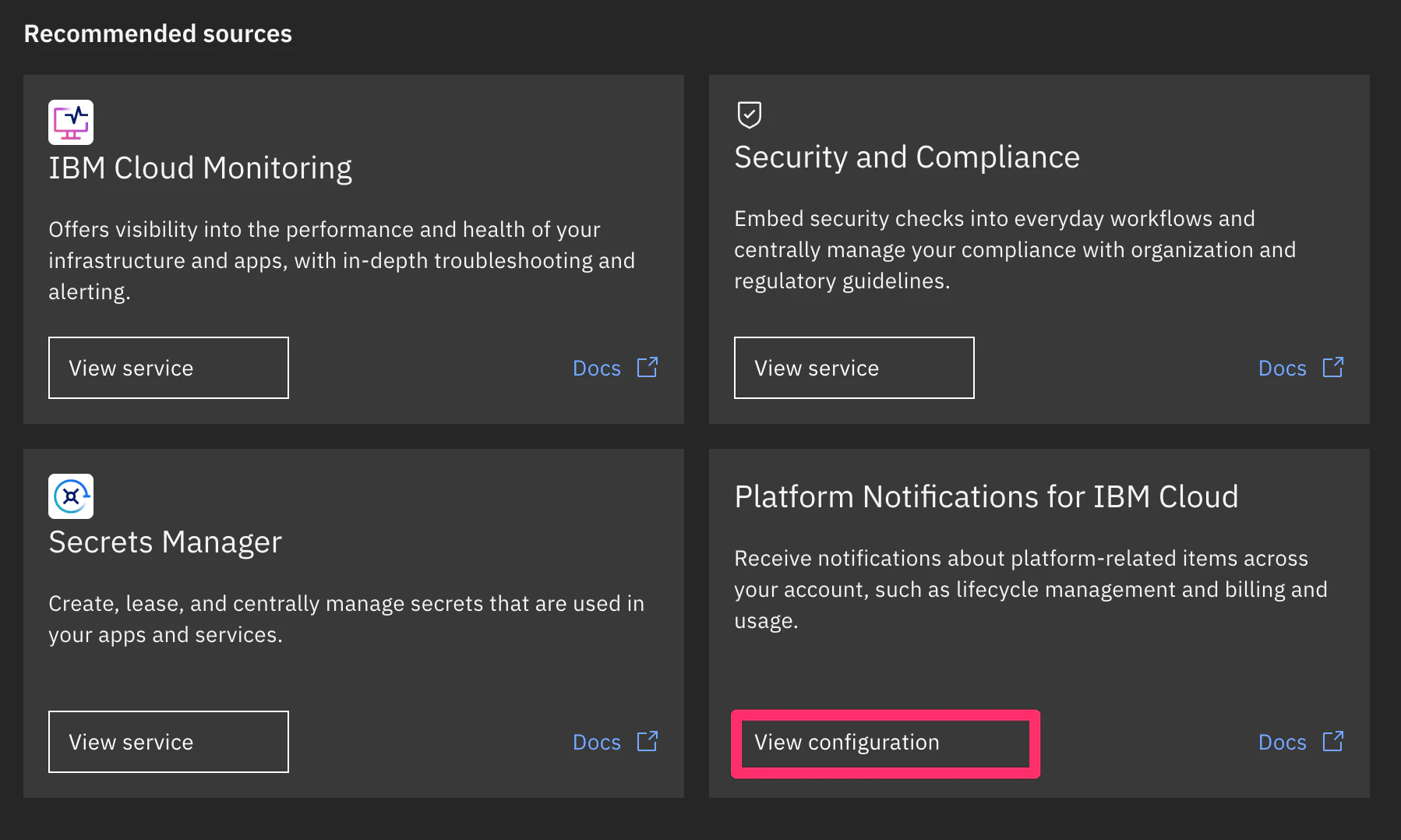Click the 'Security and Compliance' card title

(x=907, y=157)
